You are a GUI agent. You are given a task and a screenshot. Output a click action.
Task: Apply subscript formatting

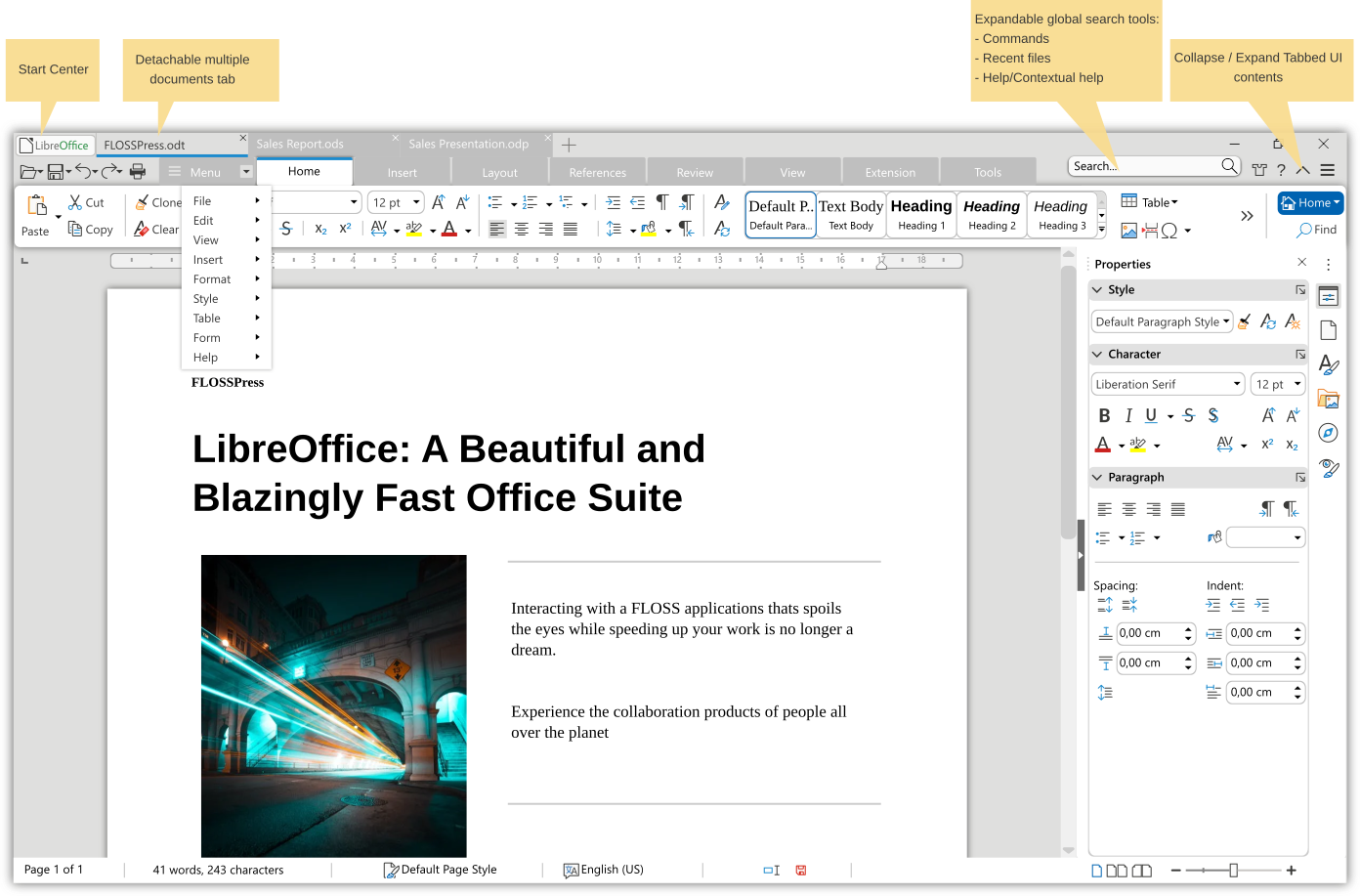click(319, 228)
